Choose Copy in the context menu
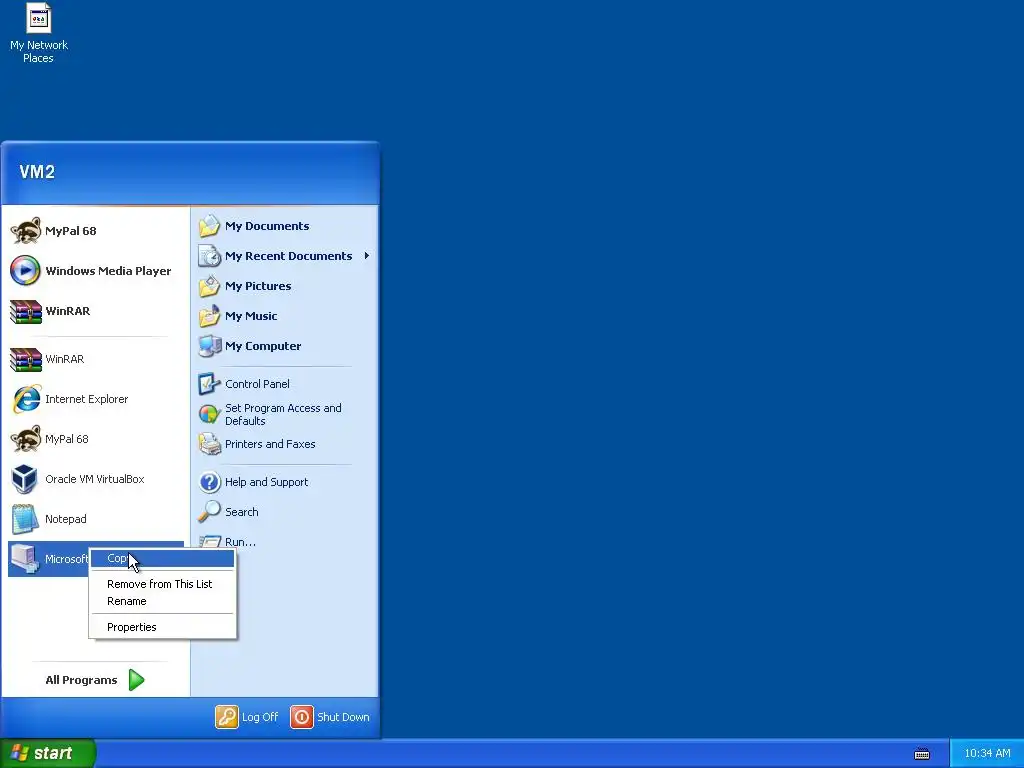The width and height of the screenshot is (1024, 768). (x=163, y=558)
